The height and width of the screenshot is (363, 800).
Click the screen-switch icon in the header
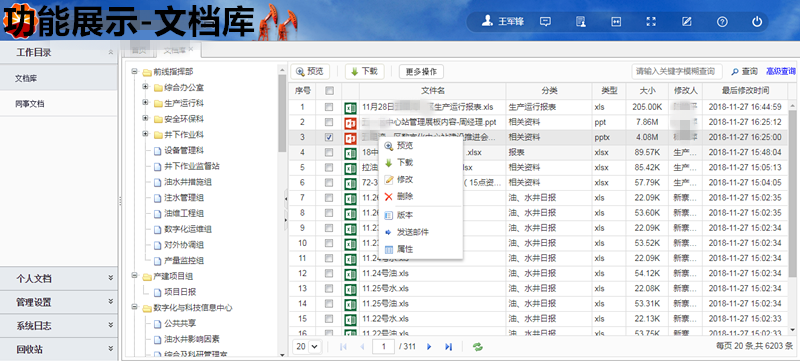(x=616, y=21)
